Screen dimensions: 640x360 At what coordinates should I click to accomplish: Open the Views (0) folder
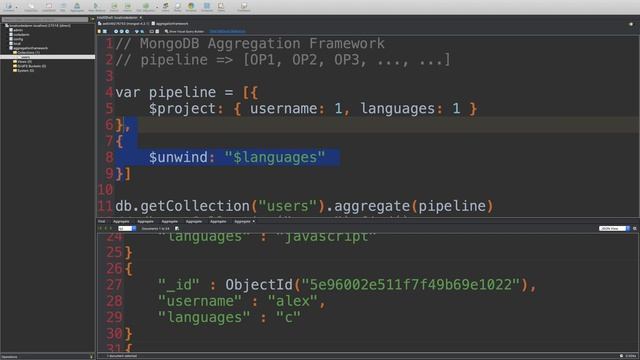[x=22, y=62]
